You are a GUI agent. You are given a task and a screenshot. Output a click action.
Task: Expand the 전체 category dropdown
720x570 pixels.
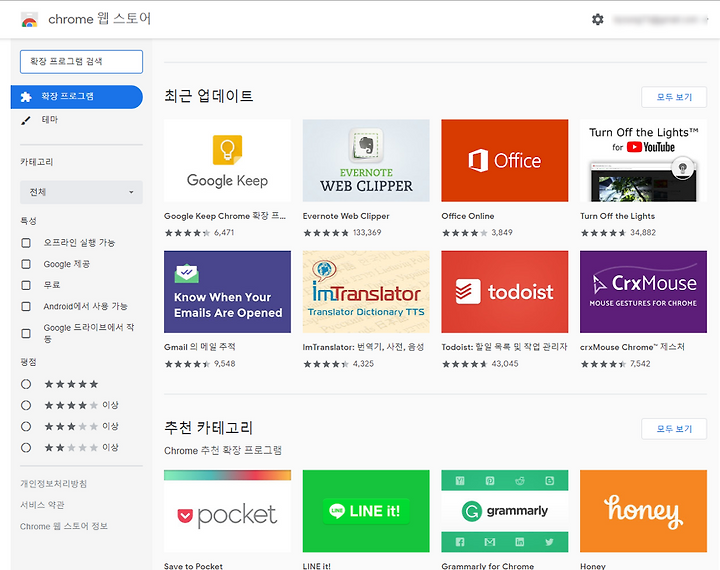(81, 192)
